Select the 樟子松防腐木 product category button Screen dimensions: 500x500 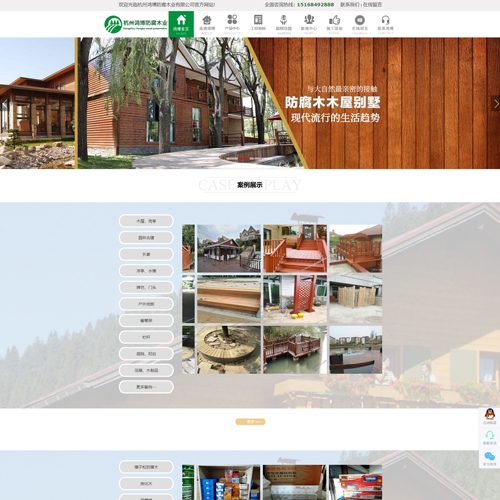coord(146,467)
